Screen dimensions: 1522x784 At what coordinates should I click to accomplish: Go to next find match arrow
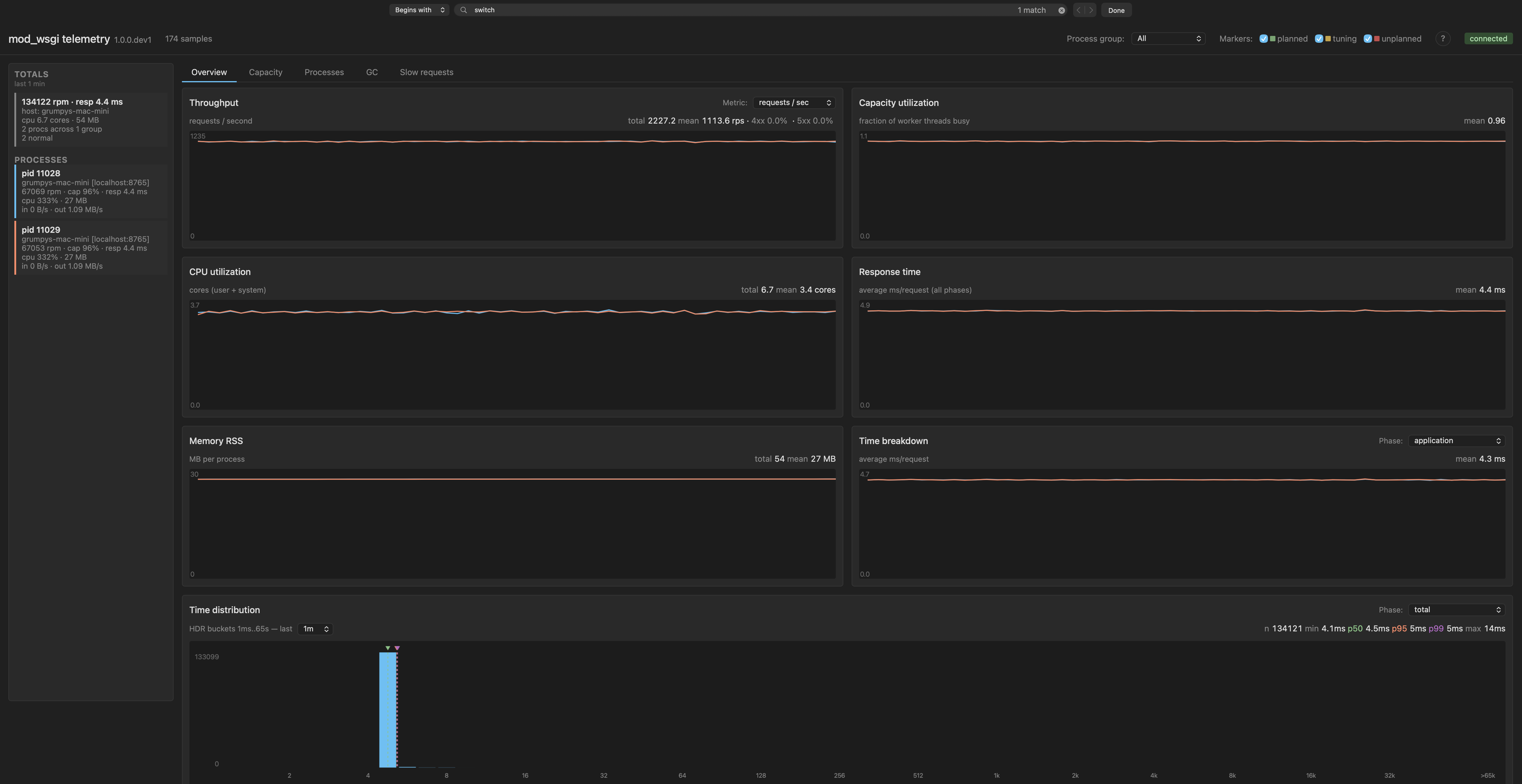[1091, 10]
